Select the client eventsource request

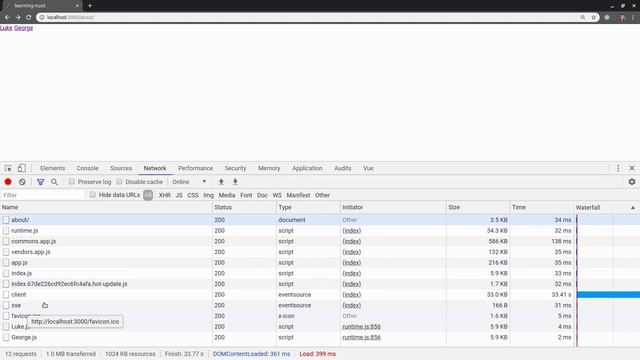pos(320,294)
